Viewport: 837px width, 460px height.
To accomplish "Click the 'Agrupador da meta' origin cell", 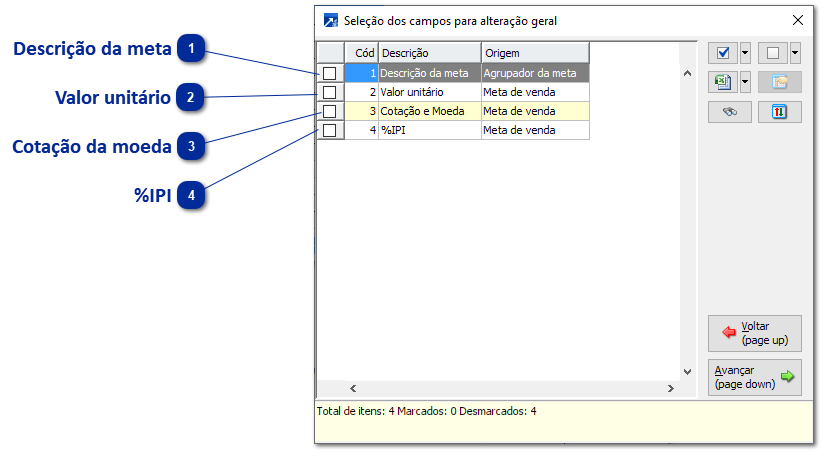I will (535, 73).
